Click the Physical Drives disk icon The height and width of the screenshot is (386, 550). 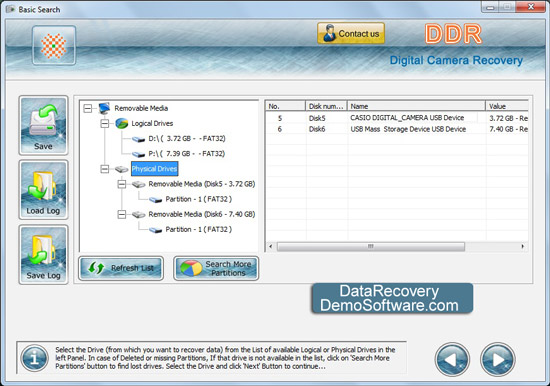click(x=121, y=169)
